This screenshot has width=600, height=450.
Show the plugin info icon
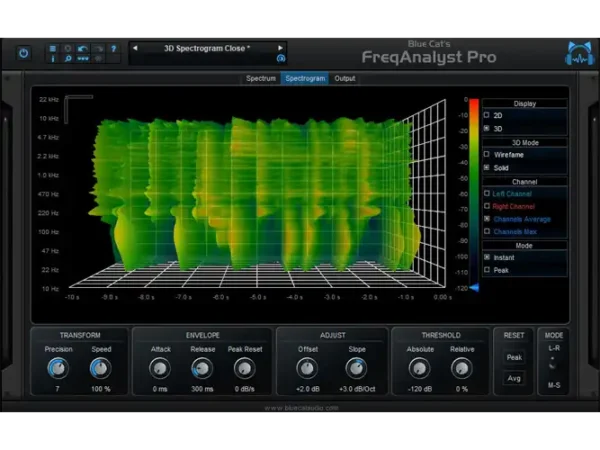point(53,59)
